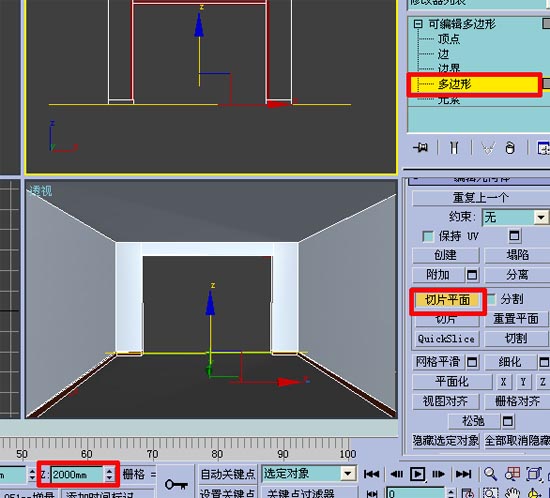Click the 松弛 button

(474, 421)
